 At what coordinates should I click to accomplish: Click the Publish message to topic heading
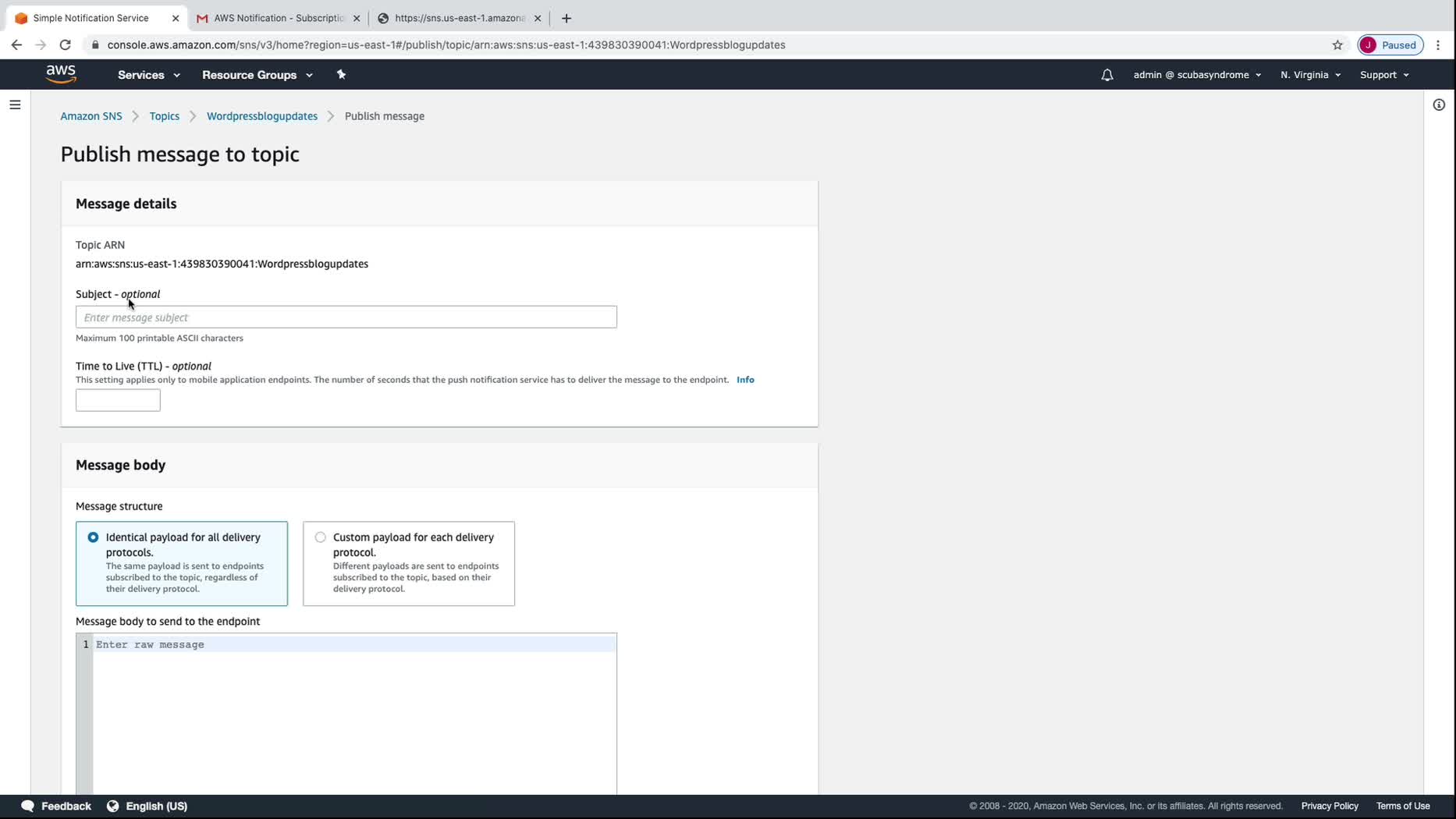pyautogui.click(x=180, y=154)
